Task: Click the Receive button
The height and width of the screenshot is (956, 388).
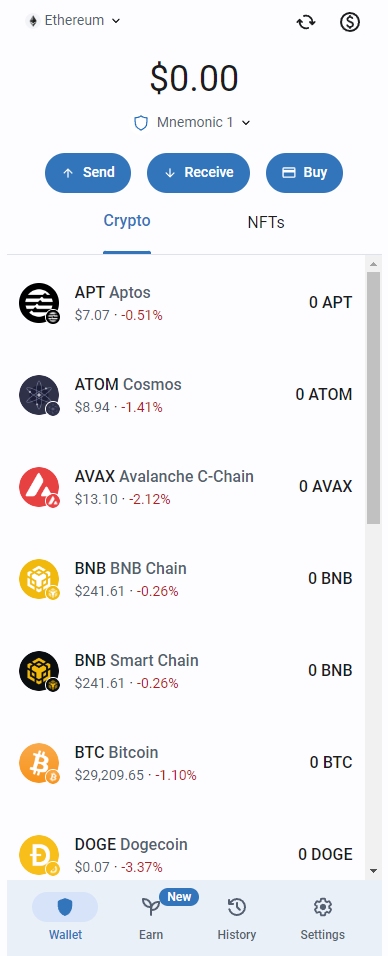Action: coord(198,173)
